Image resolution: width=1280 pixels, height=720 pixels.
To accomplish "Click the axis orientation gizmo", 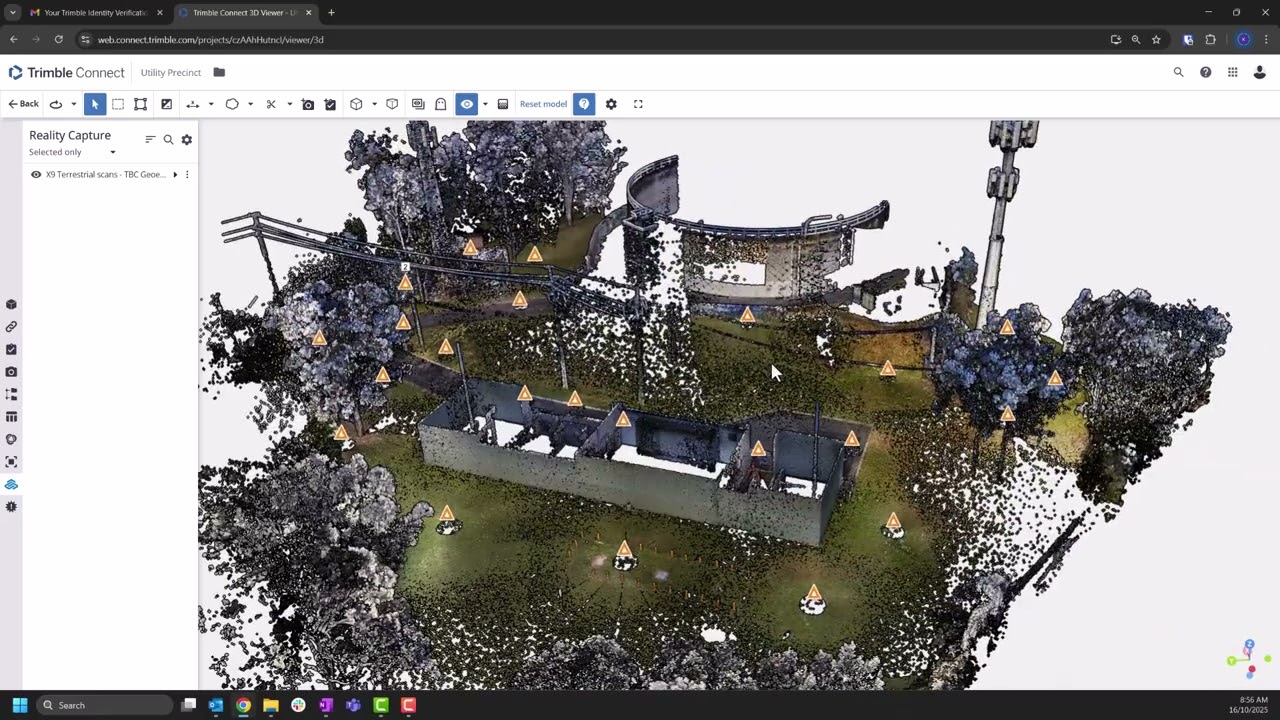I will (1248, 658).
